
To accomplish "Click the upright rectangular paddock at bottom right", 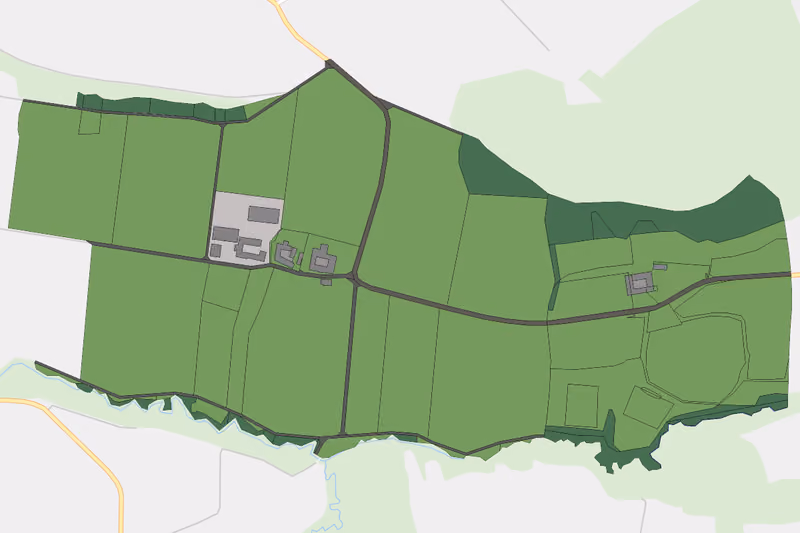I will [x=582, y=406].
